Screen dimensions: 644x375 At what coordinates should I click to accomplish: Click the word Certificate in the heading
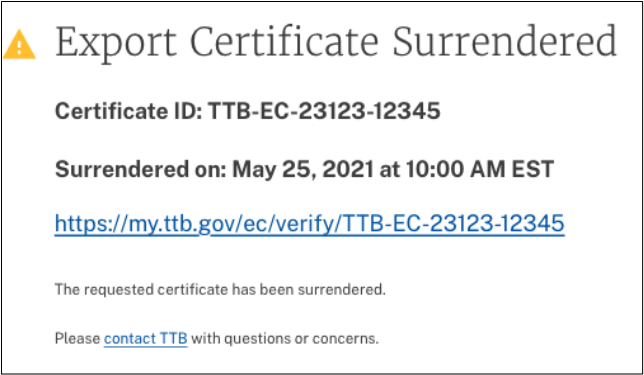pyautogui.click(x=285, y=41)
